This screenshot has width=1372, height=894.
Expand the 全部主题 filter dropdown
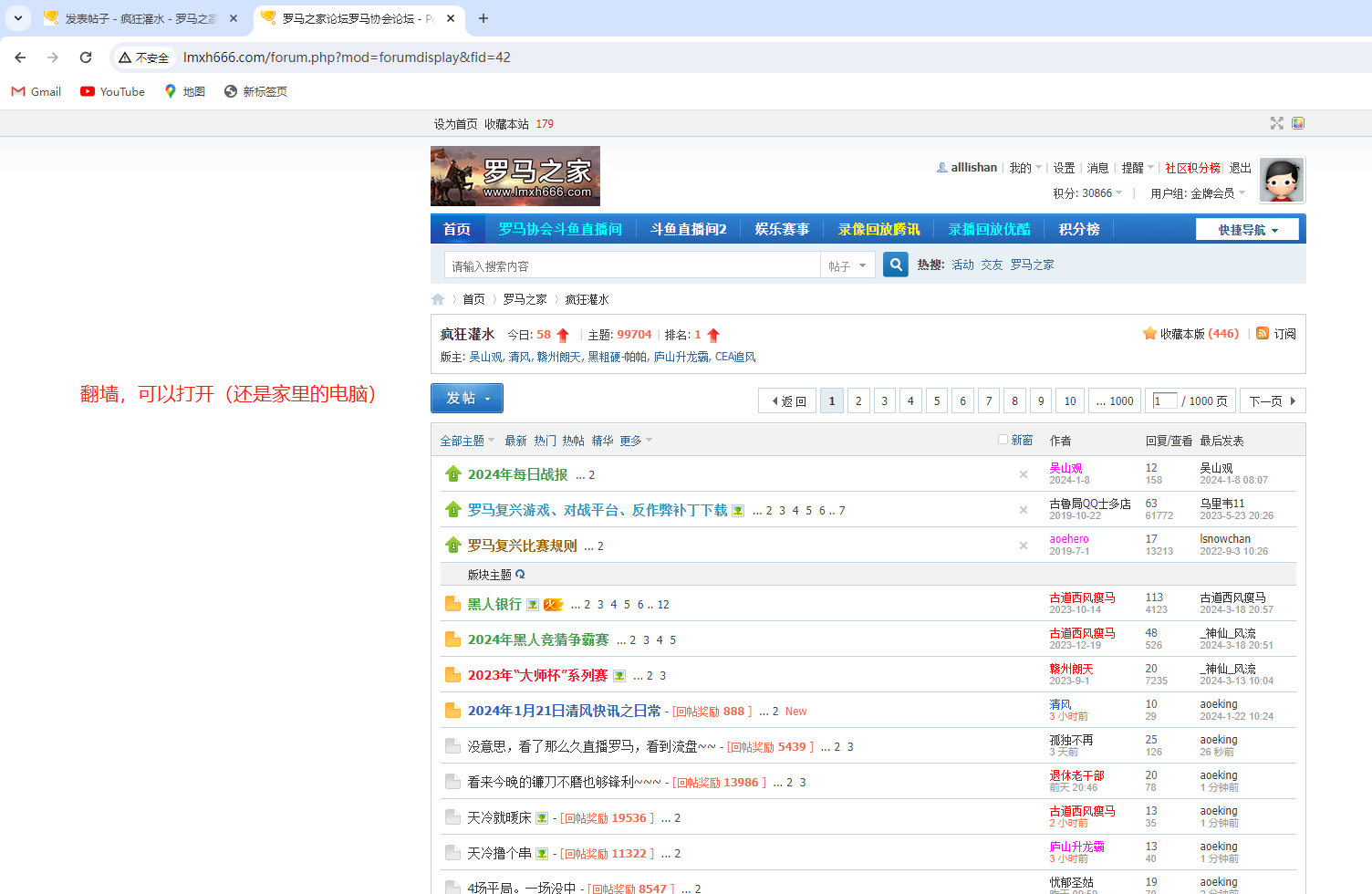467,441
